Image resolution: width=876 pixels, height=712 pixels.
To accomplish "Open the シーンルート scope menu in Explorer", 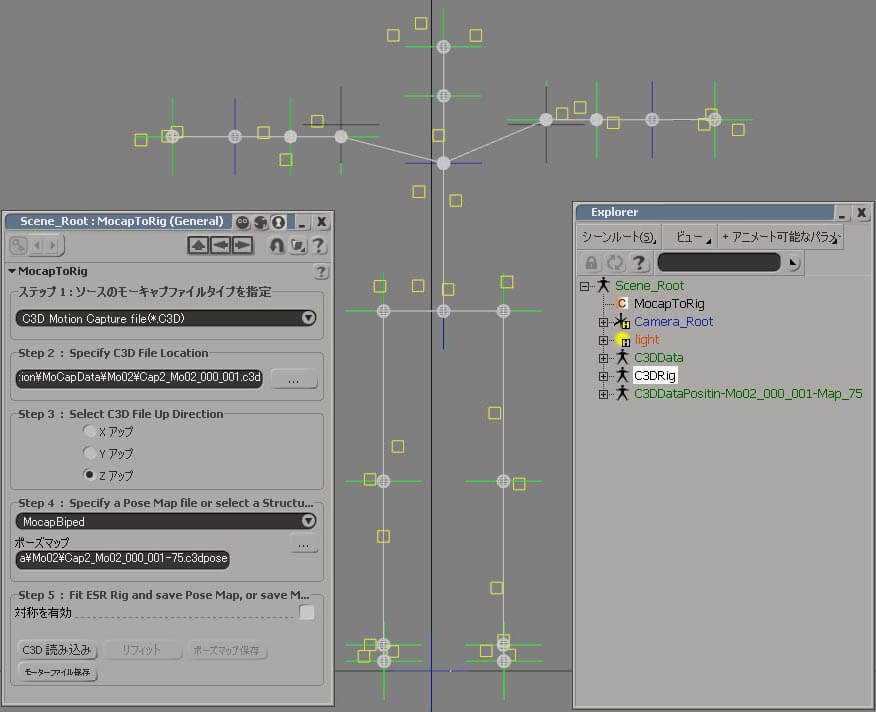I will tap(619, 238).
